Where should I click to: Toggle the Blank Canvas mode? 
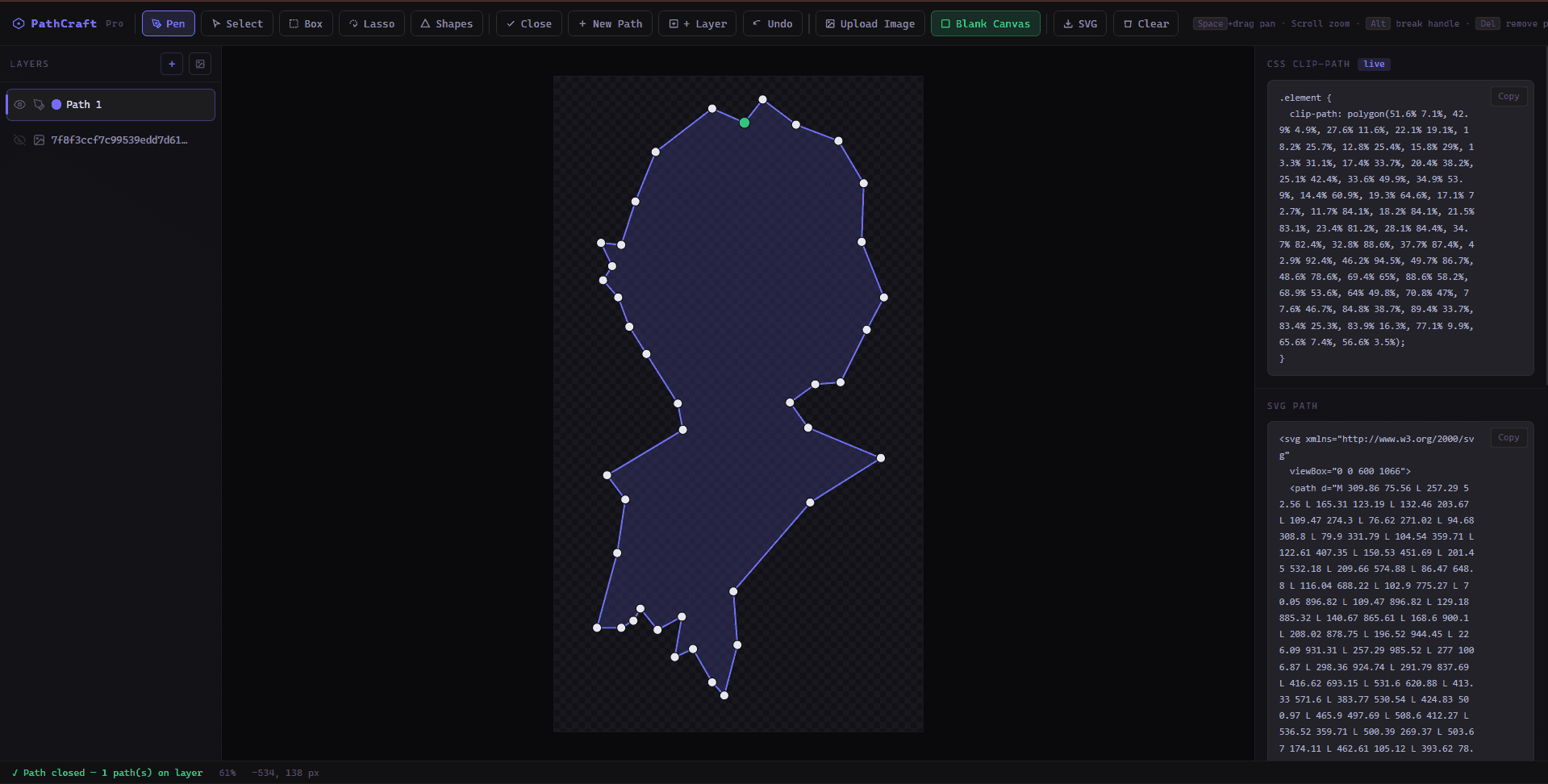click(x=985, y=23)
